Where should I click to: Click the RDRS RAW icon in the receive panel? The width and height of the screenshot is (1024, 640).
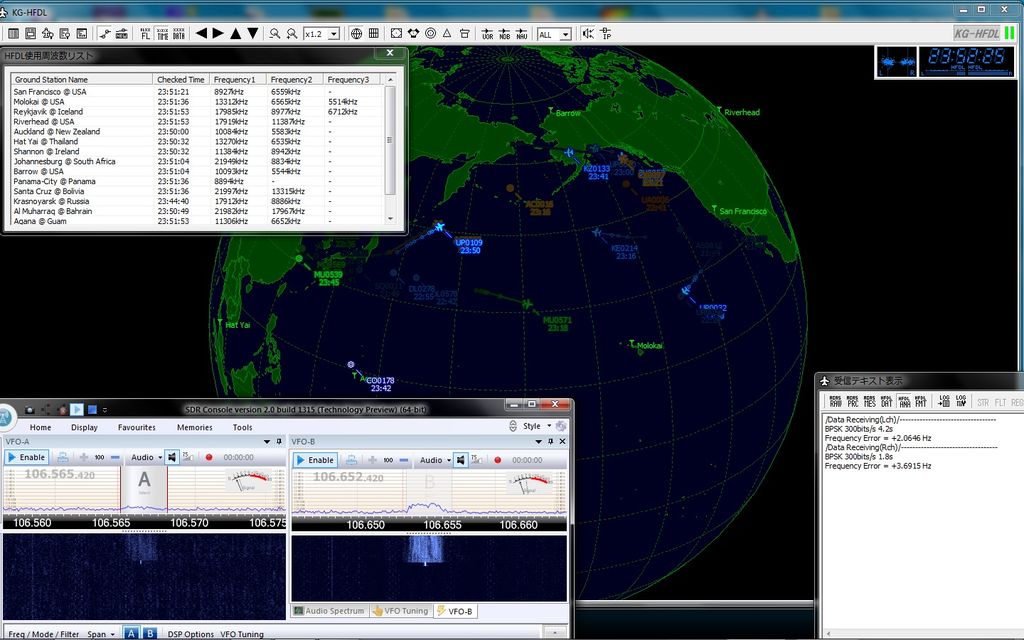(834, 401)
